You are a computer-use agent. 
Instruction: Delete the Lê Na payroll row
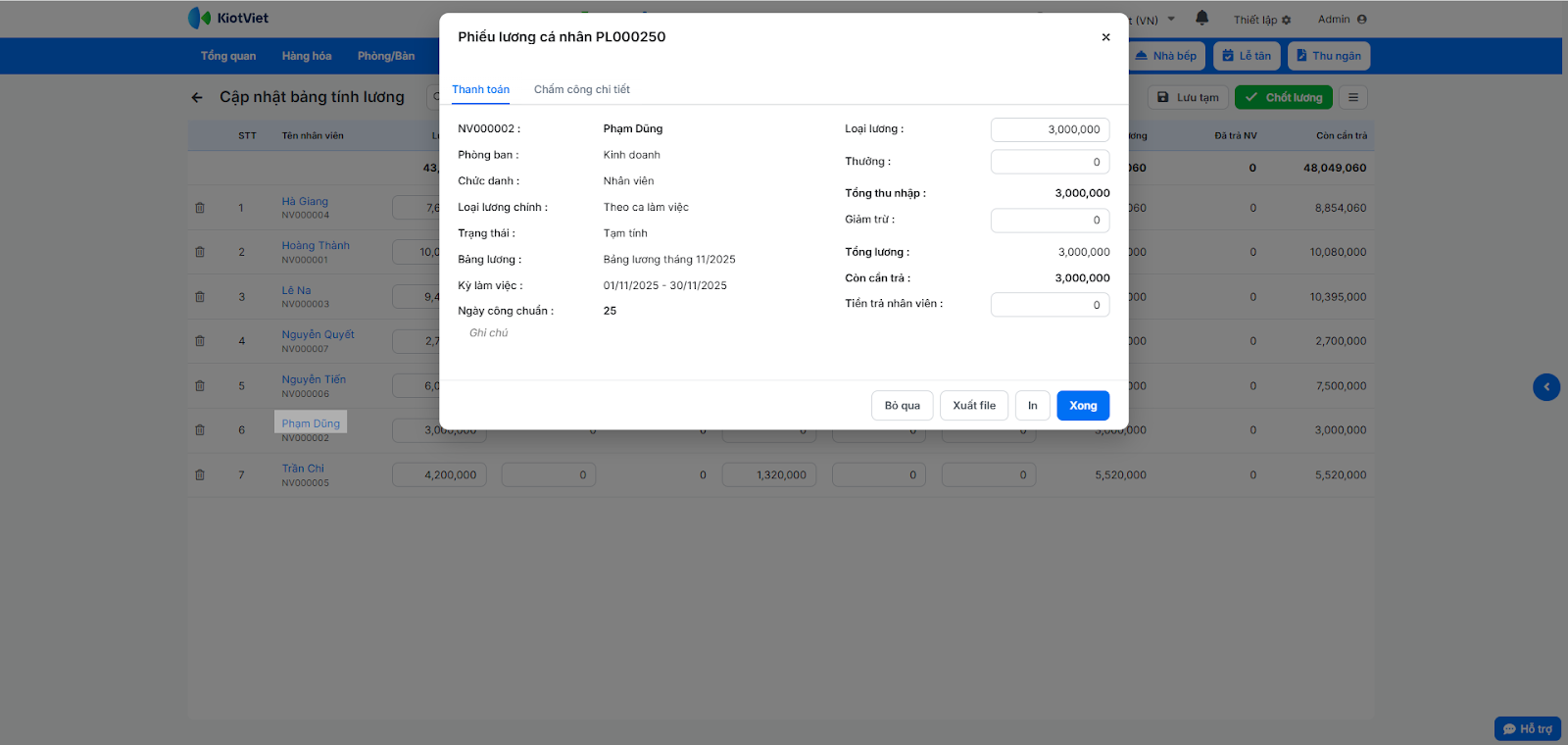[200, 297]
